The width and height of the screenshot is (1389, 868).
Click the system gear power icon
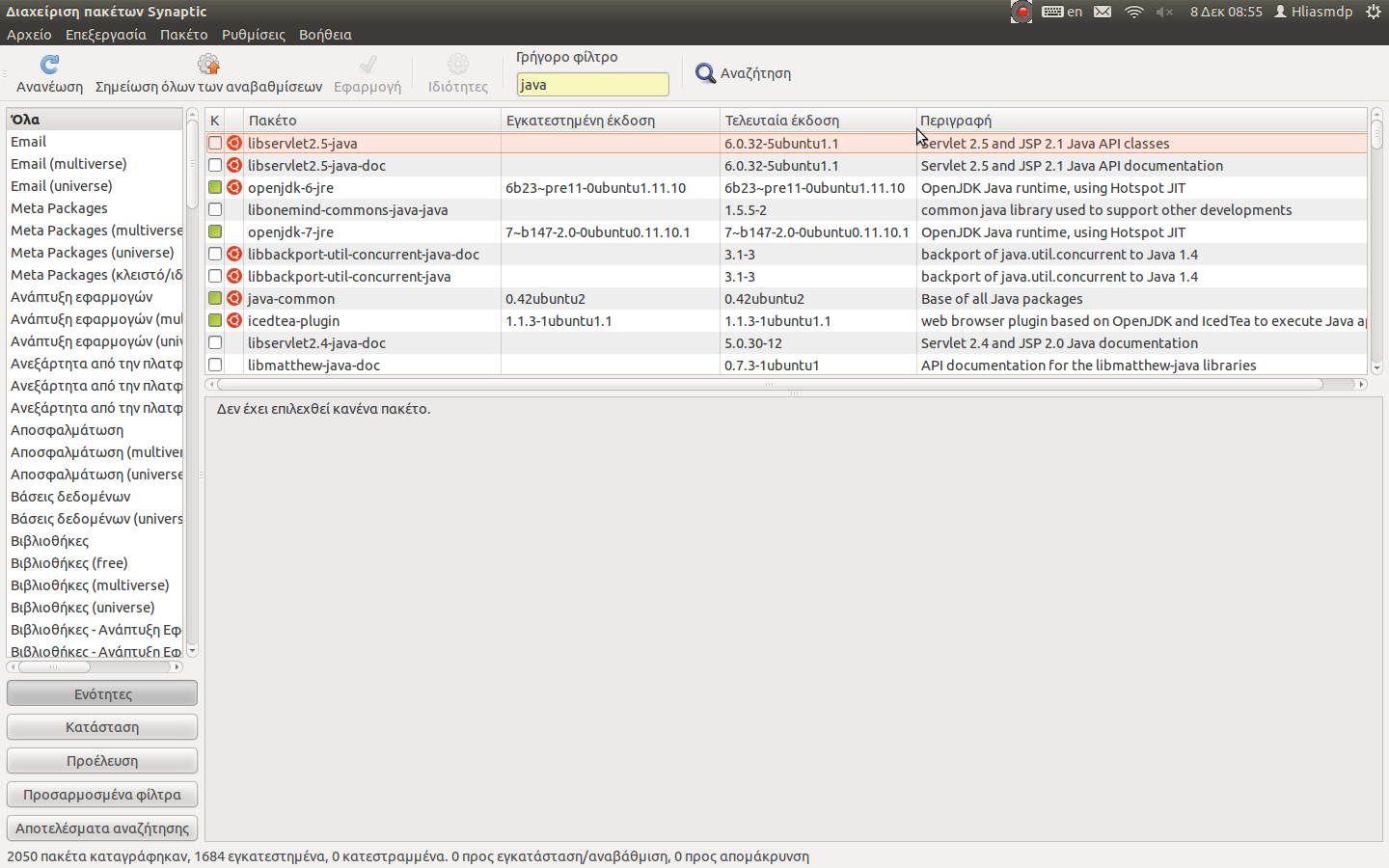1374,12
